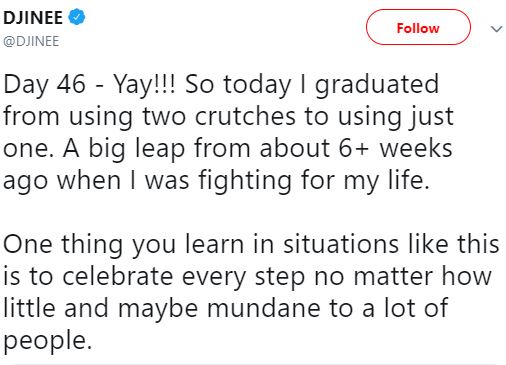The height and width of the screenshot is (365, 506).
Task: Click the 'Day 46' text in tweet
Action: (x=44, y=84)
